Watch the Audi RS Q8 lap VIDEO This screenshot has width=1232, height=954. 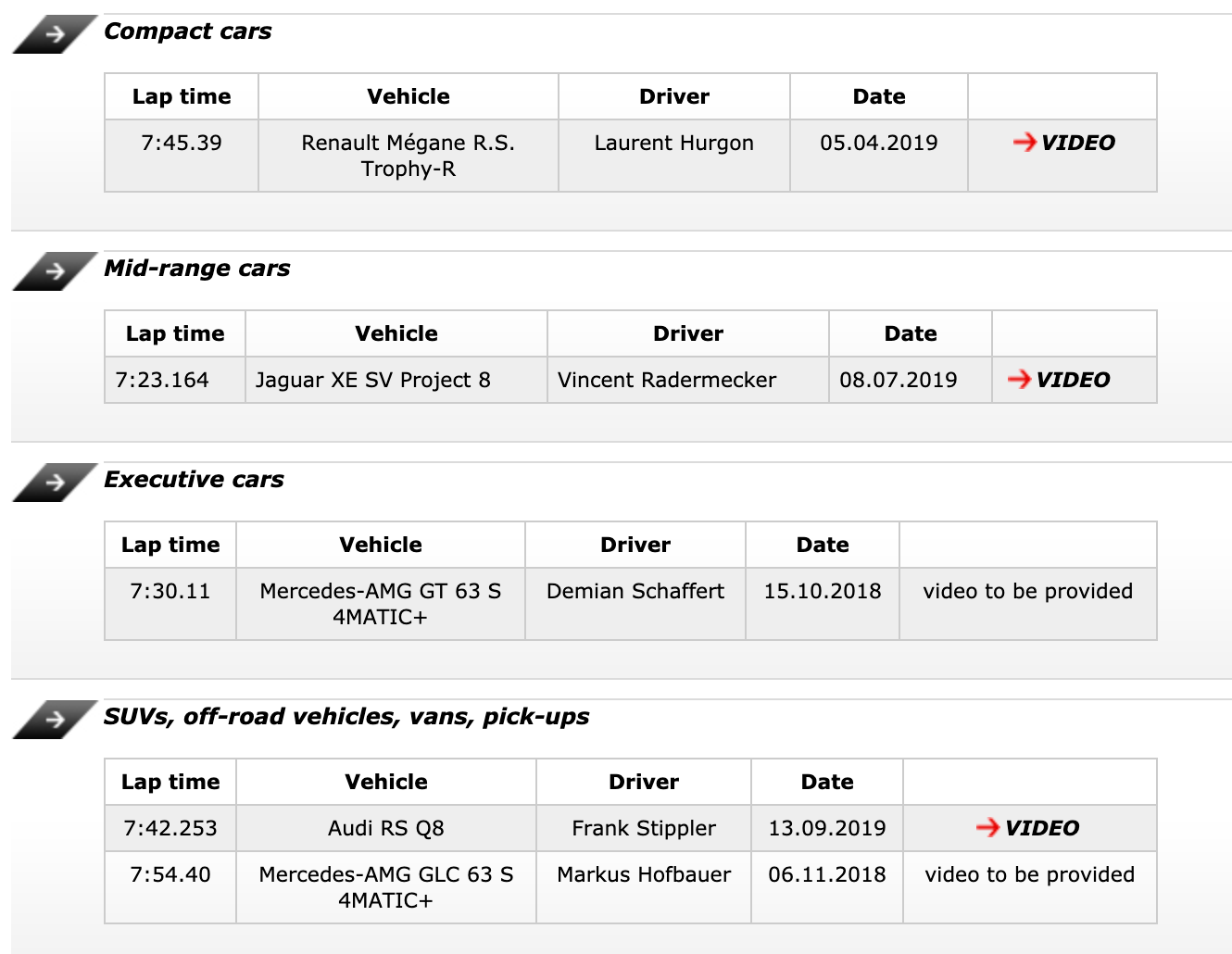pyautogui.click(x=1028, y=828)
